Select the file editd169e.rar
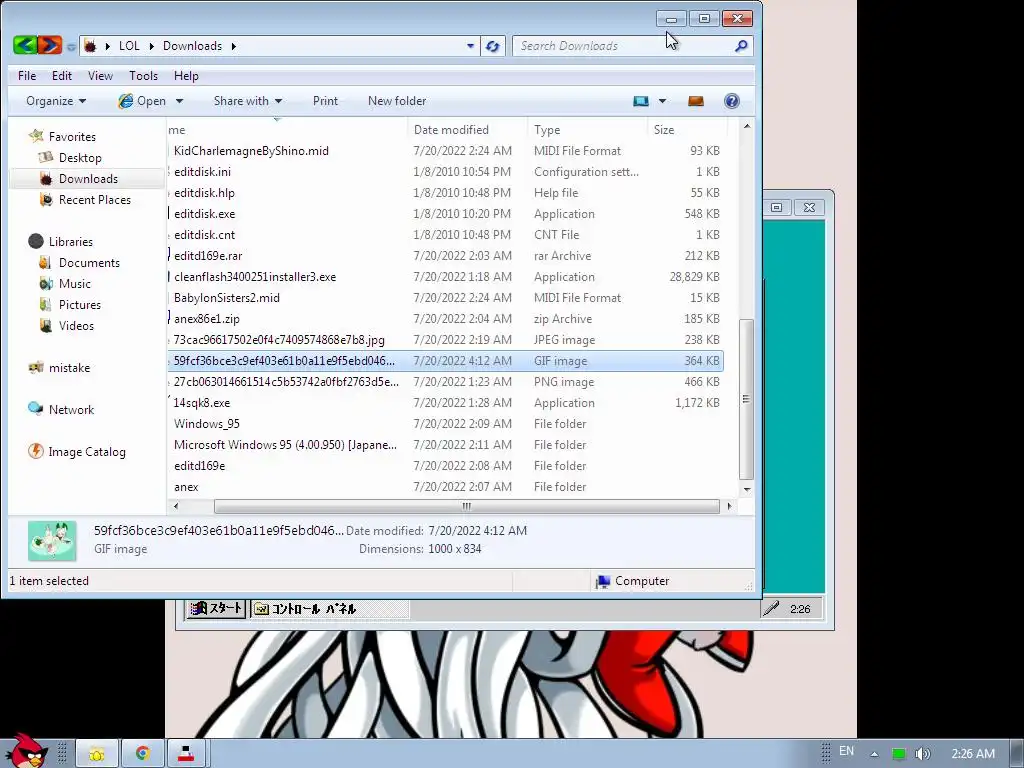This screenshot has width=1024, height=768. [x=208, y=255]
